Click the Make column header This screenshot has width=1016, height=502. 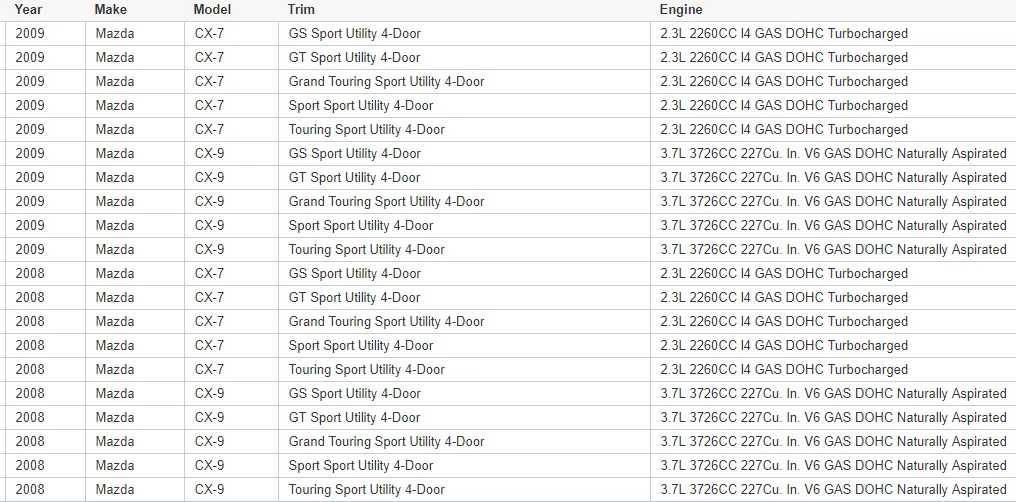135,10
